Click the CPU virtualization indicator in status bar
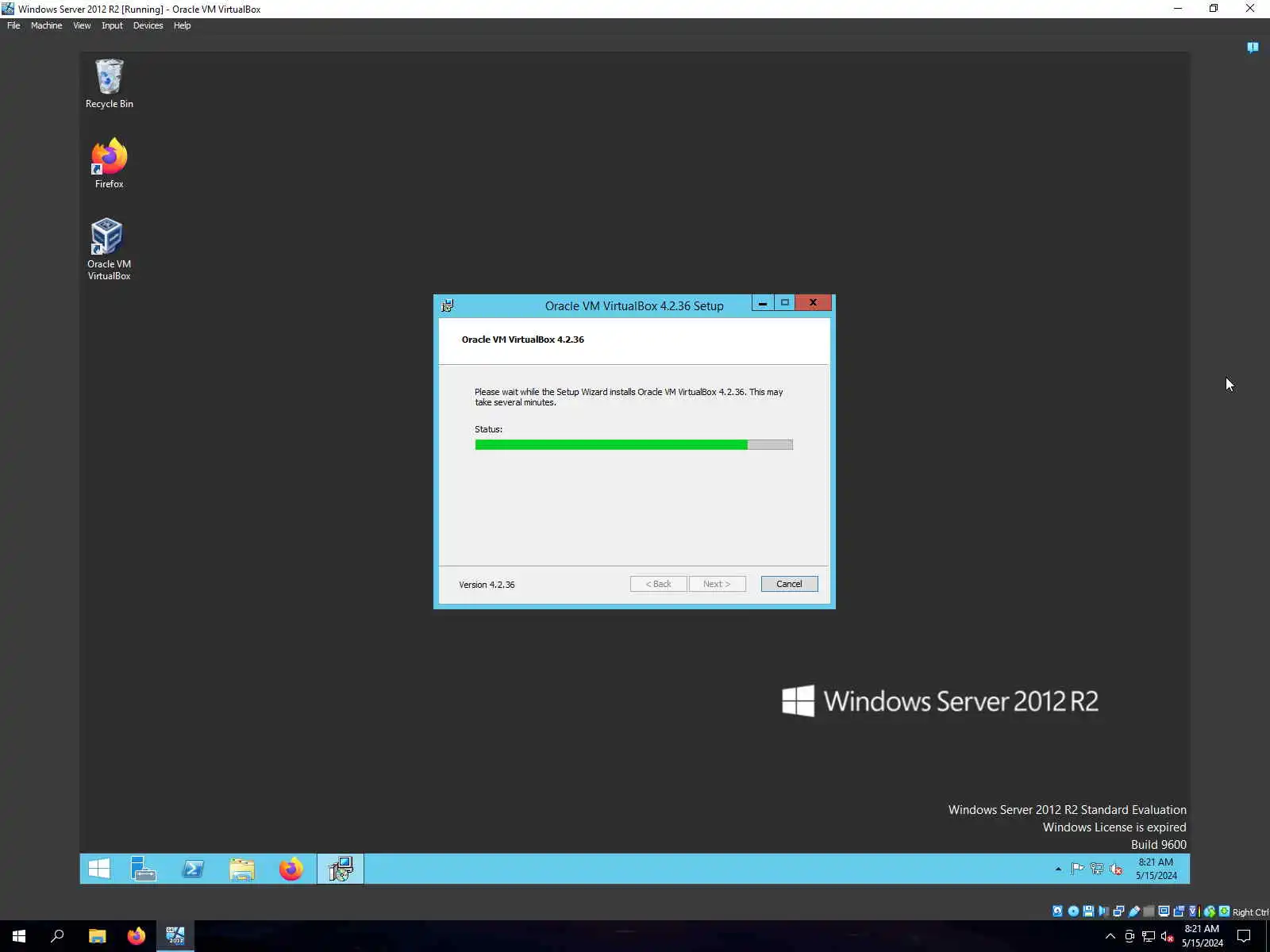Viewport: 1270px width, 952px height. 1193,911
